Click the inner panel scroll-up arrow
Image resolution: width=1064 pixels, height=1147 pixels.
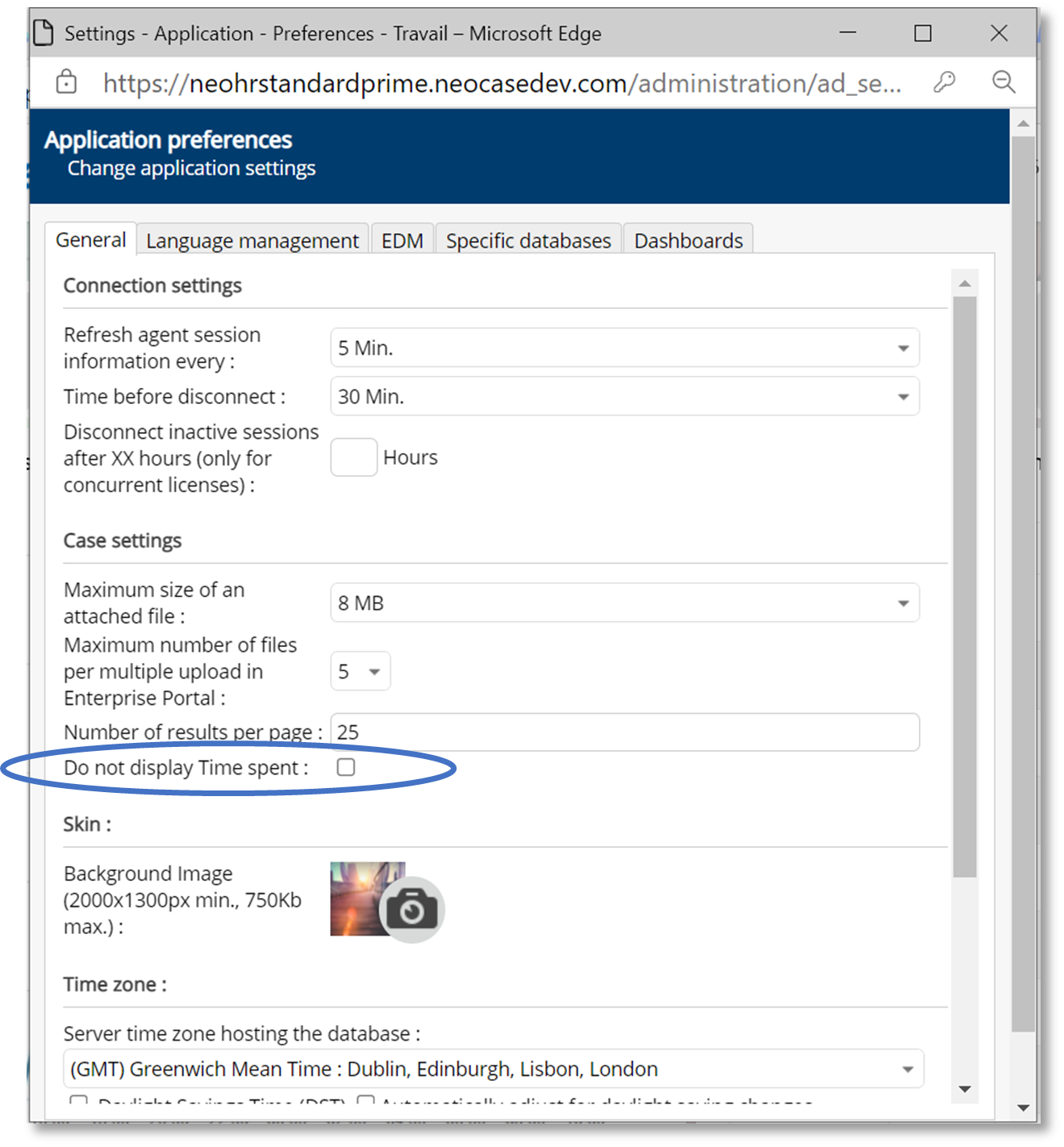click(965, 283)
